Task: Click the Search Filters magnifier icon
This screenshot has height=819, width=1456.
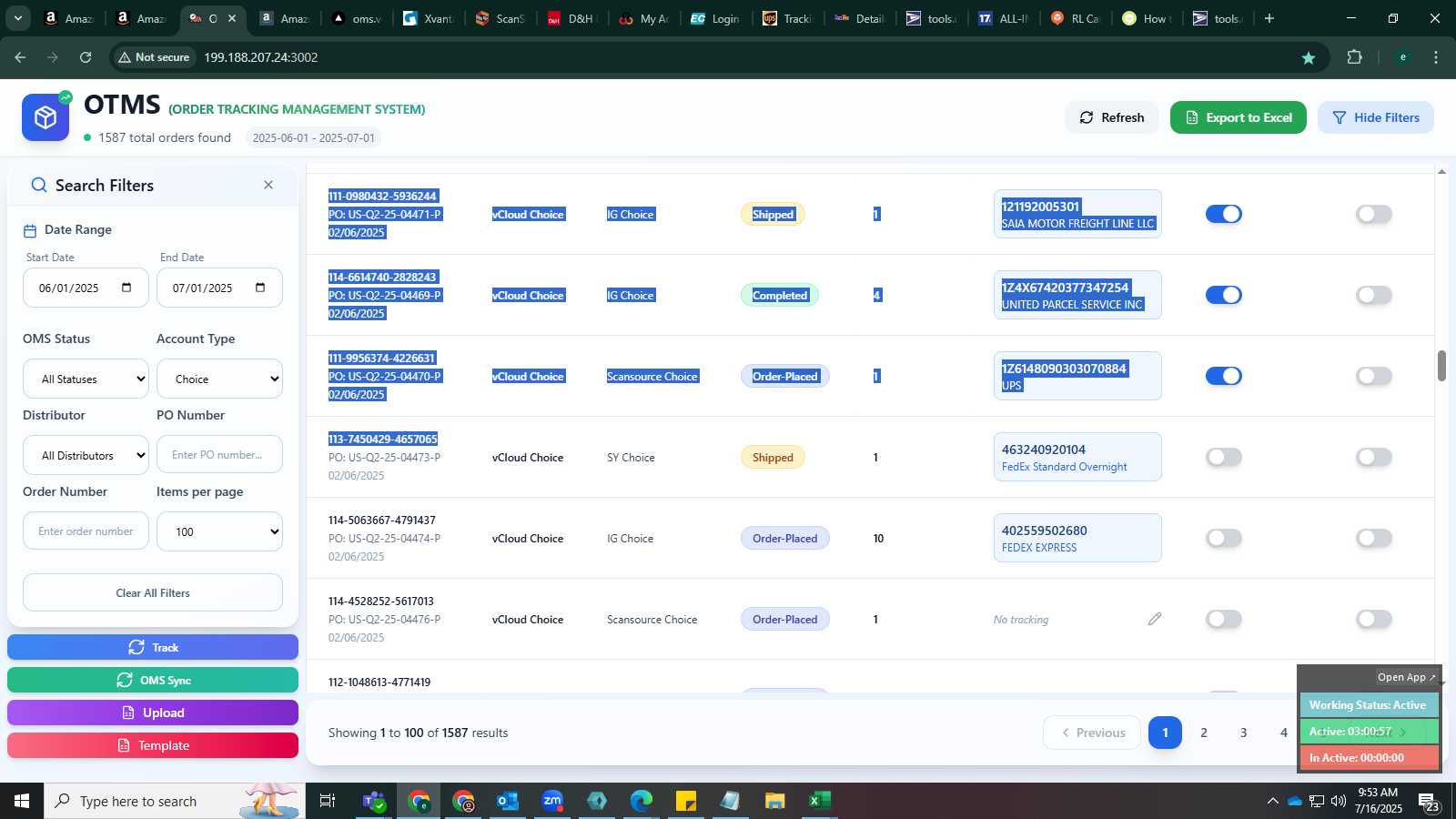Action: tap(39, 185)
